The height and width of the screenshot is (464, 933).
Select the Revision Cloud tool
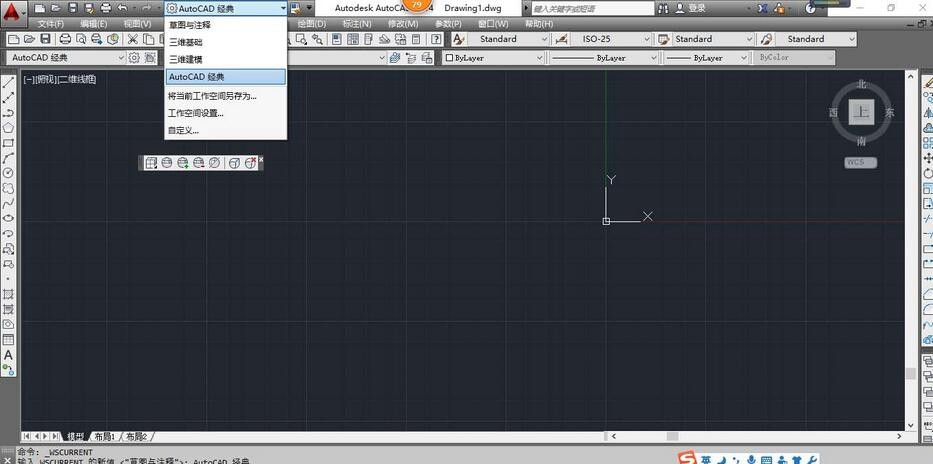click(x=8, y=189)
